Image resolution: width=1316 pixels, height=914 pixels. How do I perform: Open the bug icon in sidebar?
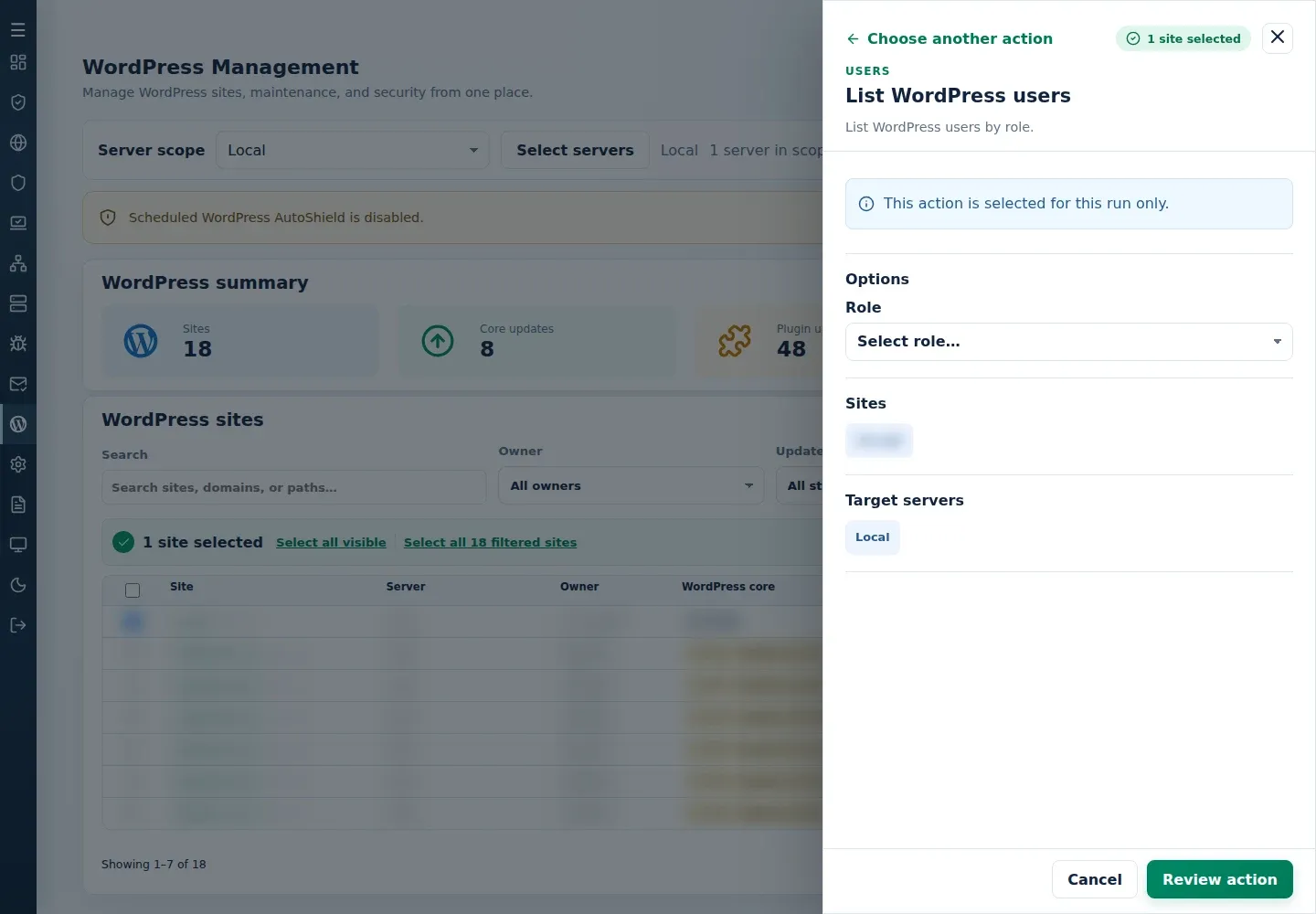pyautogui.click(x=18, y=344)
